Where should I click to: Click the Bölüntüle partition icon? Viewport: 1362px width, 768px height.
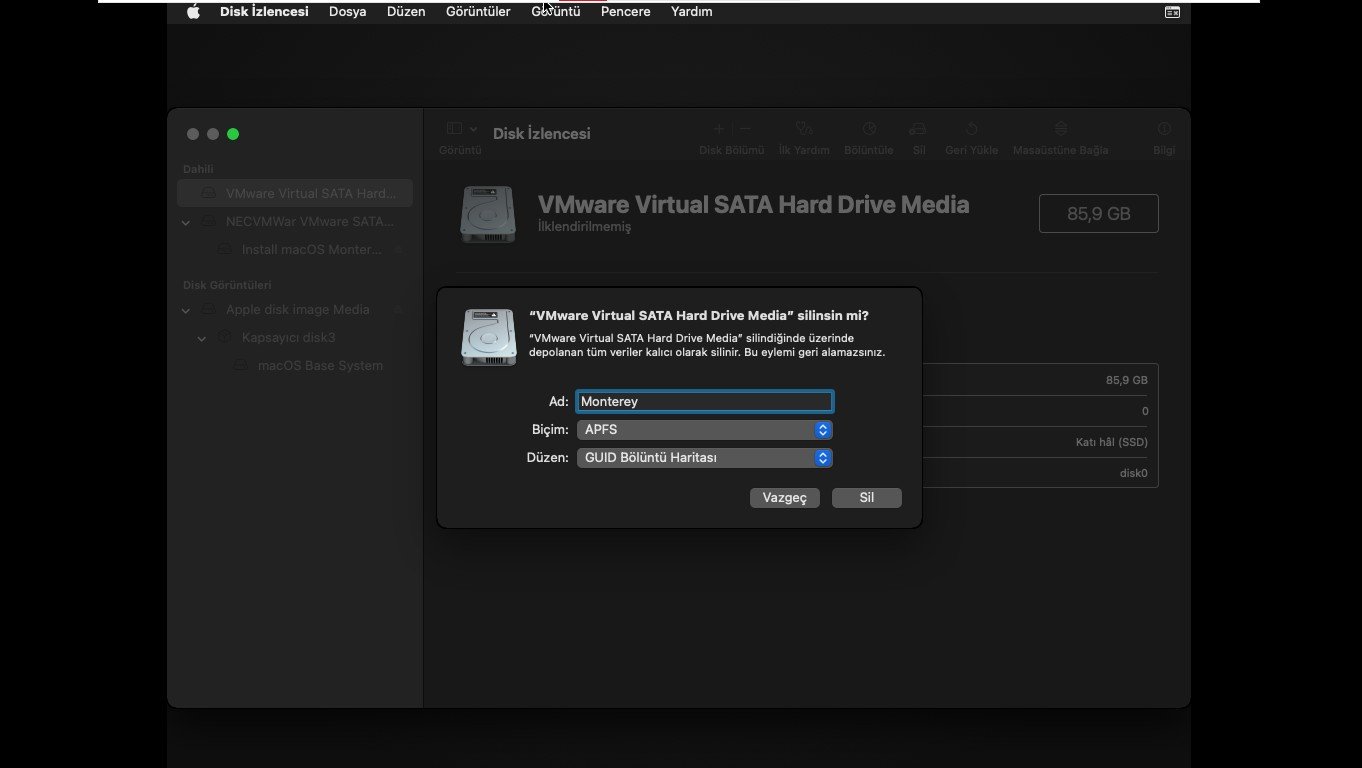869,129
